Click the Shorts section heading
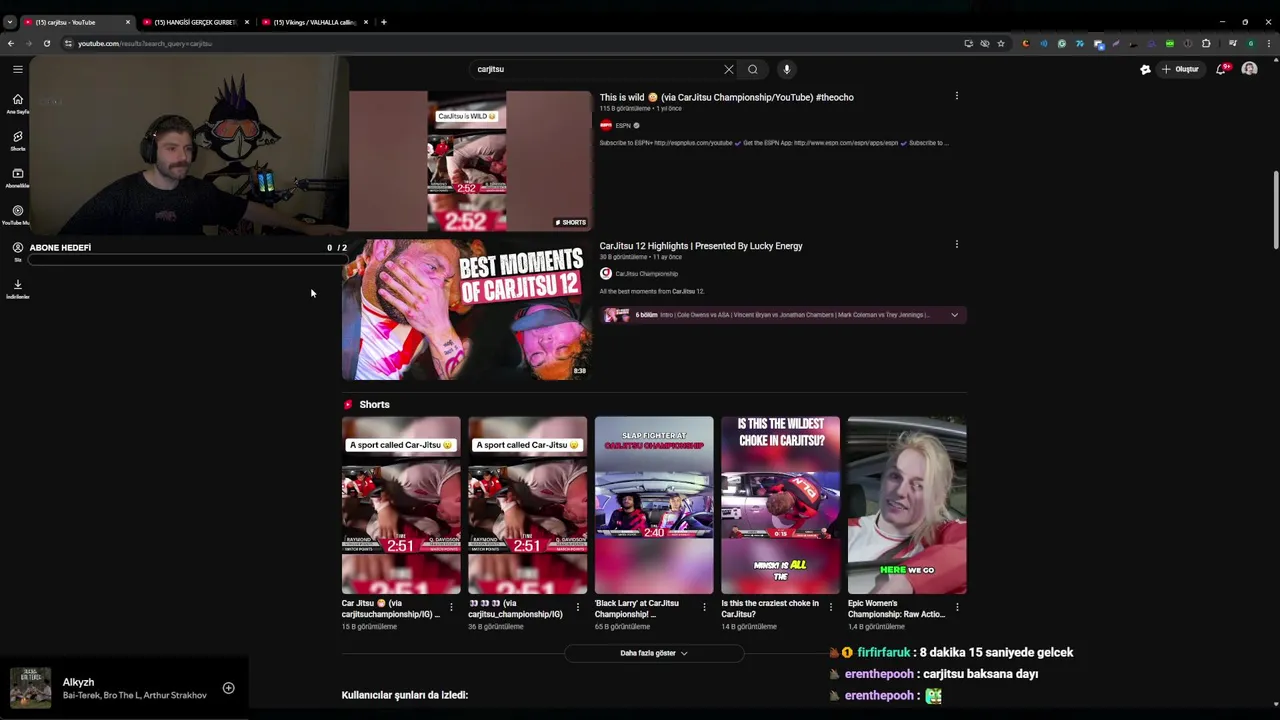This screenshot has height=720, width=1280. pos(374,404)
